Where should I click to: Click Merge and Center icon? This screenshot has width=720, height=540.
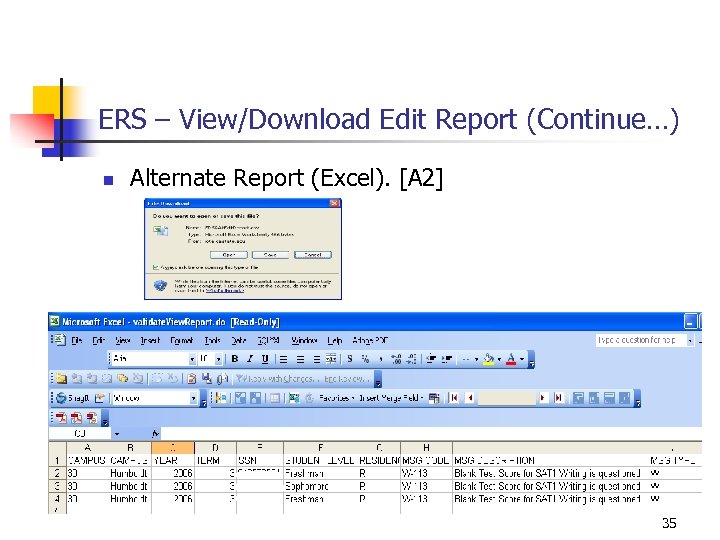click(331, 359)
